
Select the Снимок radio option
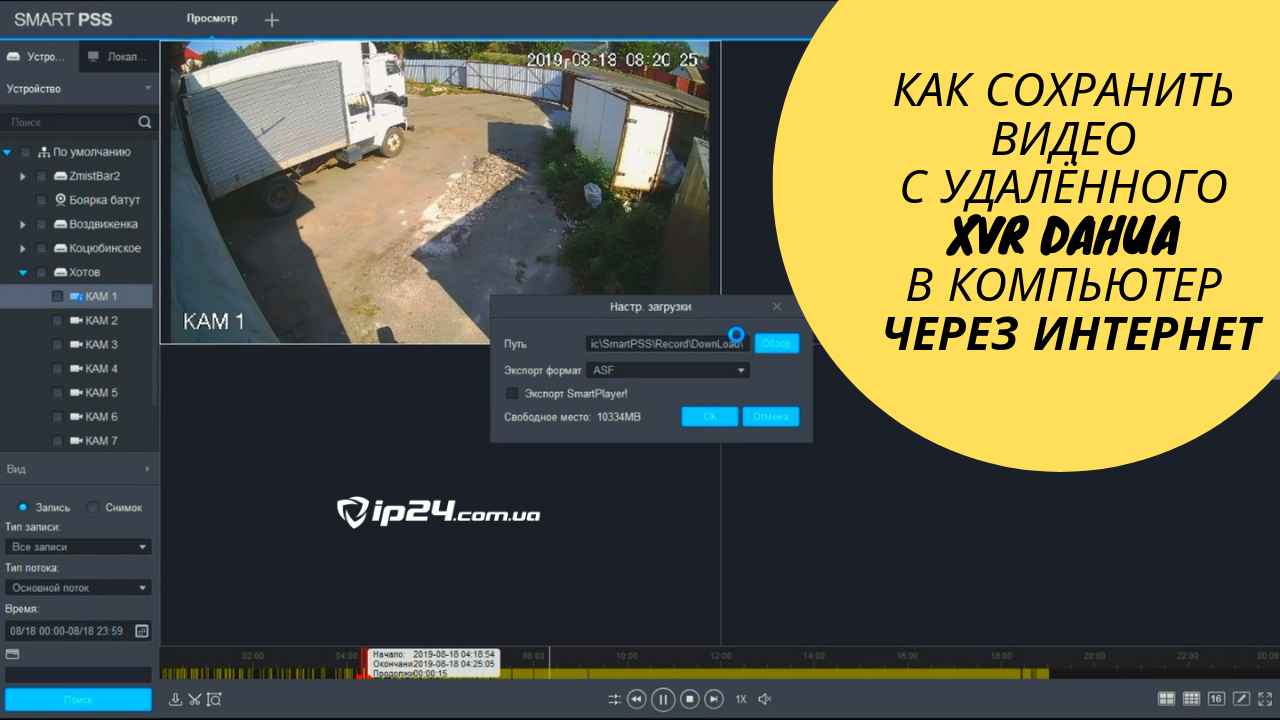pyautogui.click(x=94, y=507)
